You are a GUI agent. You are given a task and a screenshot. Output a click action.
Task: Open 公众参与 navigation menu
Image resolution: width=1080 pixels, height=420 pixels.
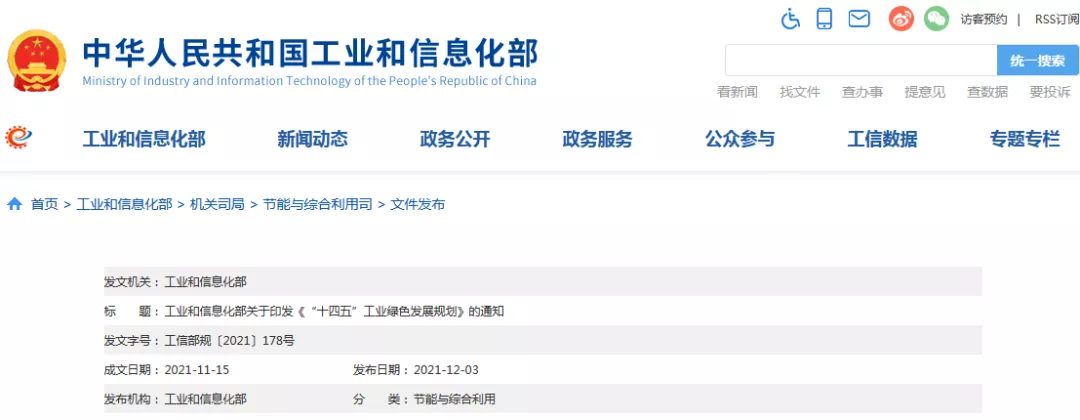pyautogui.click(x=740, y=140)
